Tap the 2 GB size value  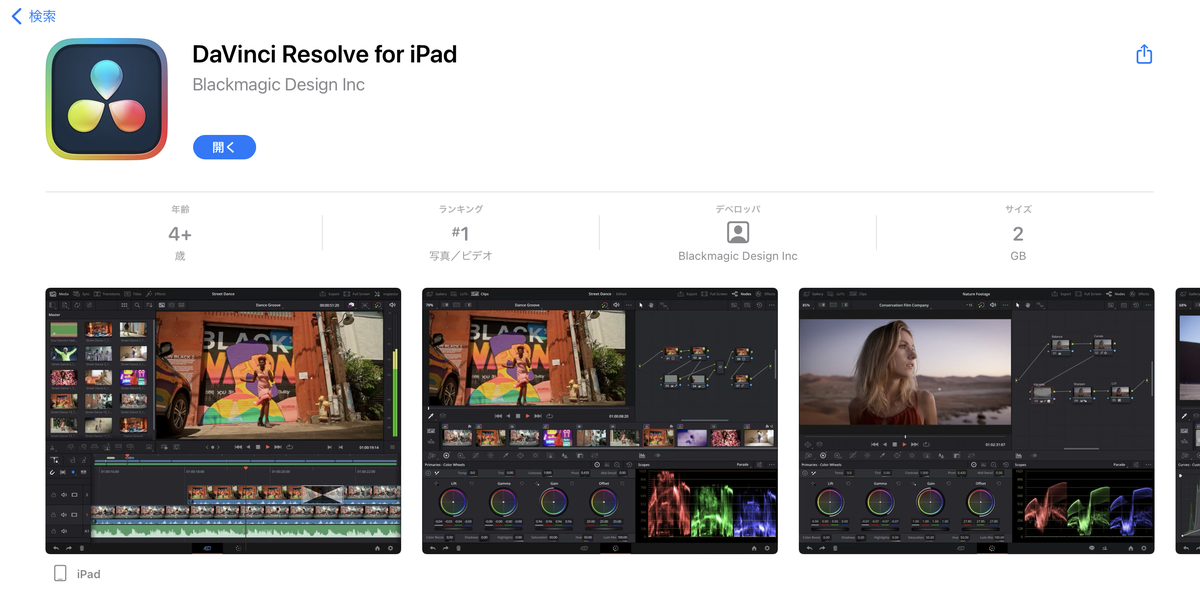1018,234
